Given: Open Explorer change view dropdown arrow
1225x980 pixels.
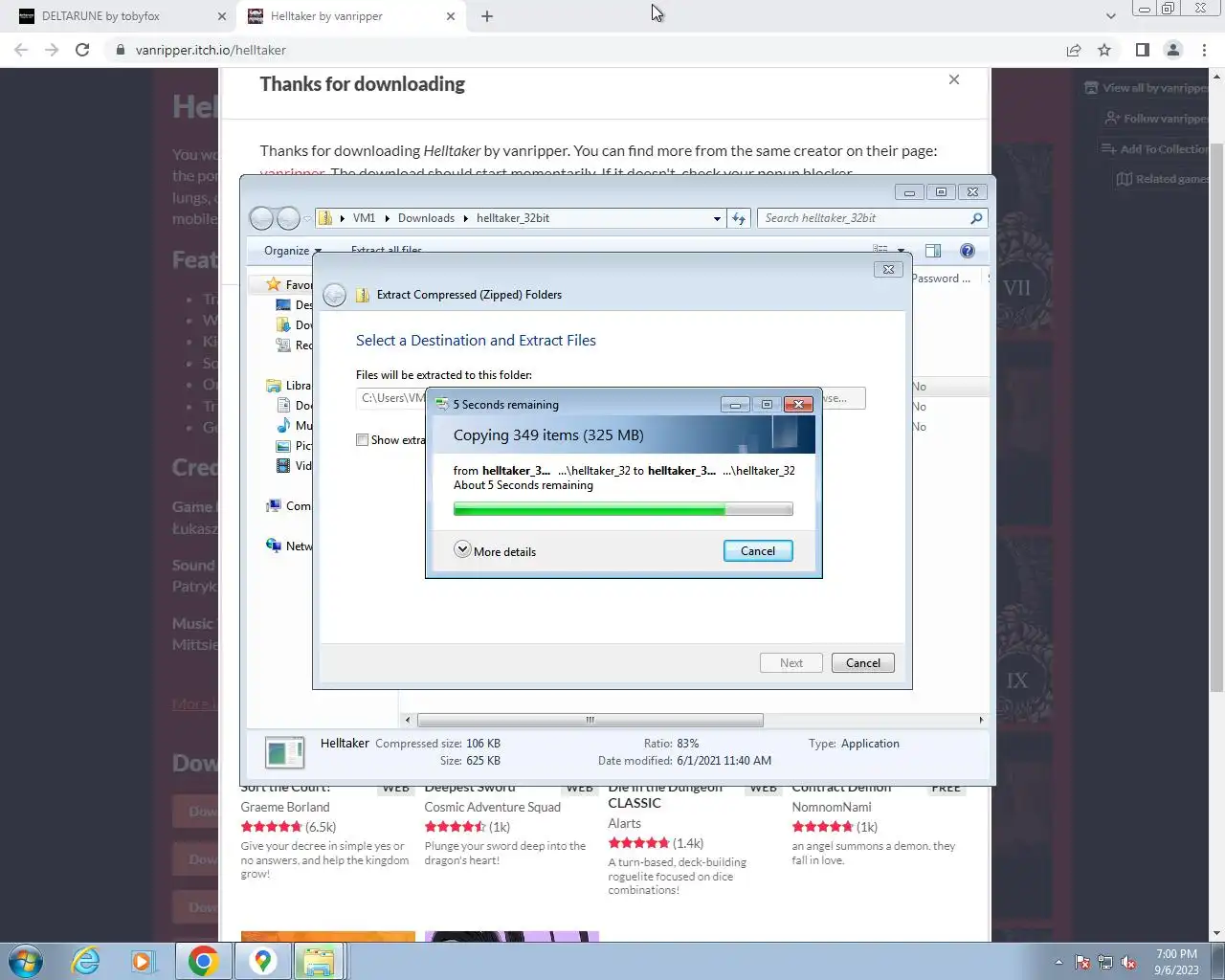Looking at the screenshot, I should (901, 251).
